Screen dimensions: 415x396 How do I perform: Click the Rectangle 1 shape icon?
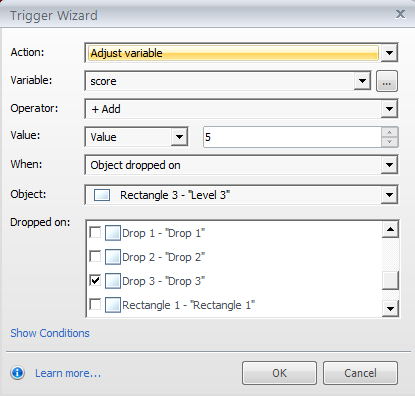[x=113, y=305]
